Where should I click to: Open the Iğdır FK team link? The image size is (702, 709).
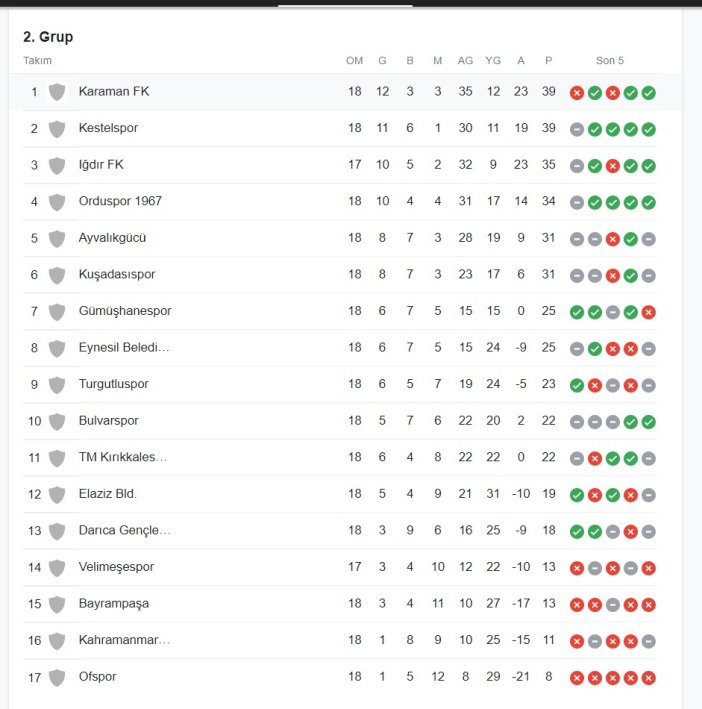(x=101, y=165)
